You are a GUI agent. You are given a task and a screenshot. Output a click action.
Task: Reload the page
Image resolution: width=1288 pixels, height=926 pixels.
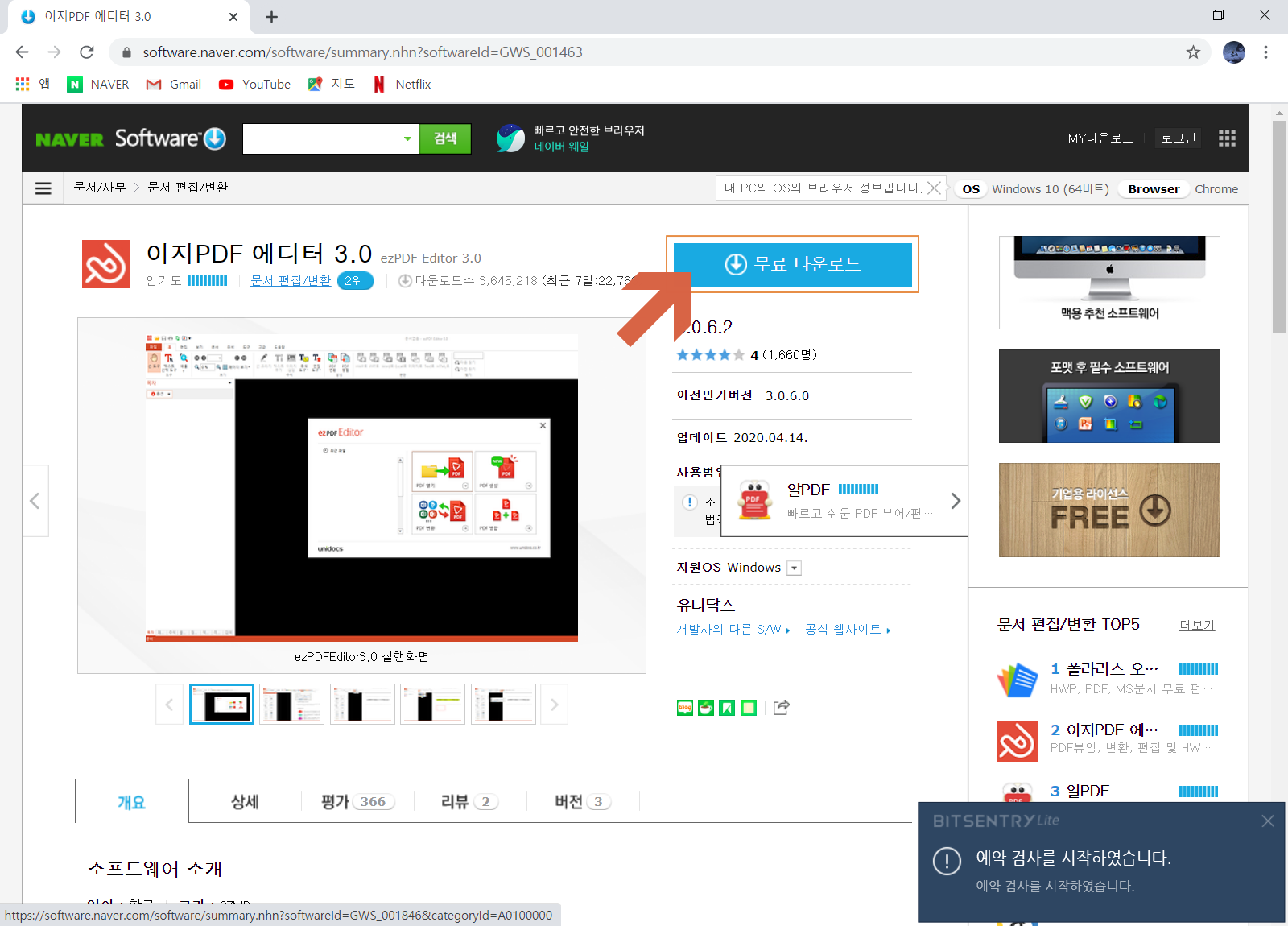click(87, 52)
